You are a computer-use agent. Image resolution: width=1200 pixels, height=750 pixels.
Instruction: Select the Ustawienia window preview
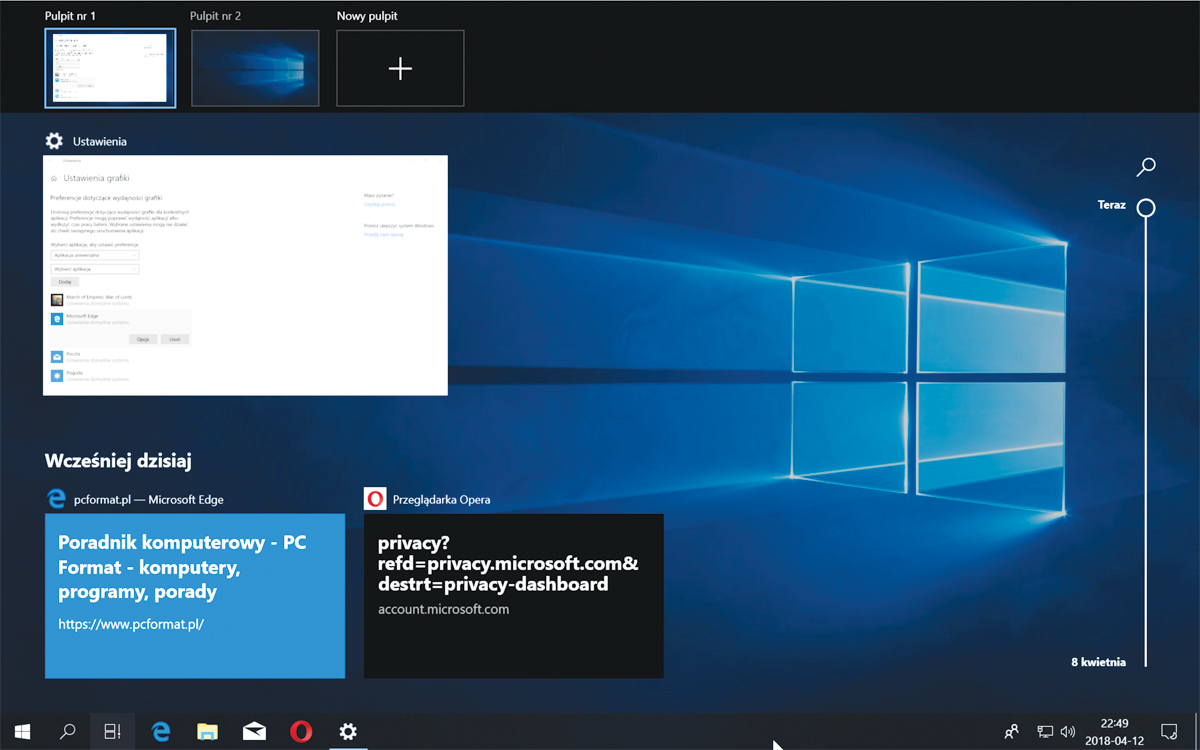245,275
